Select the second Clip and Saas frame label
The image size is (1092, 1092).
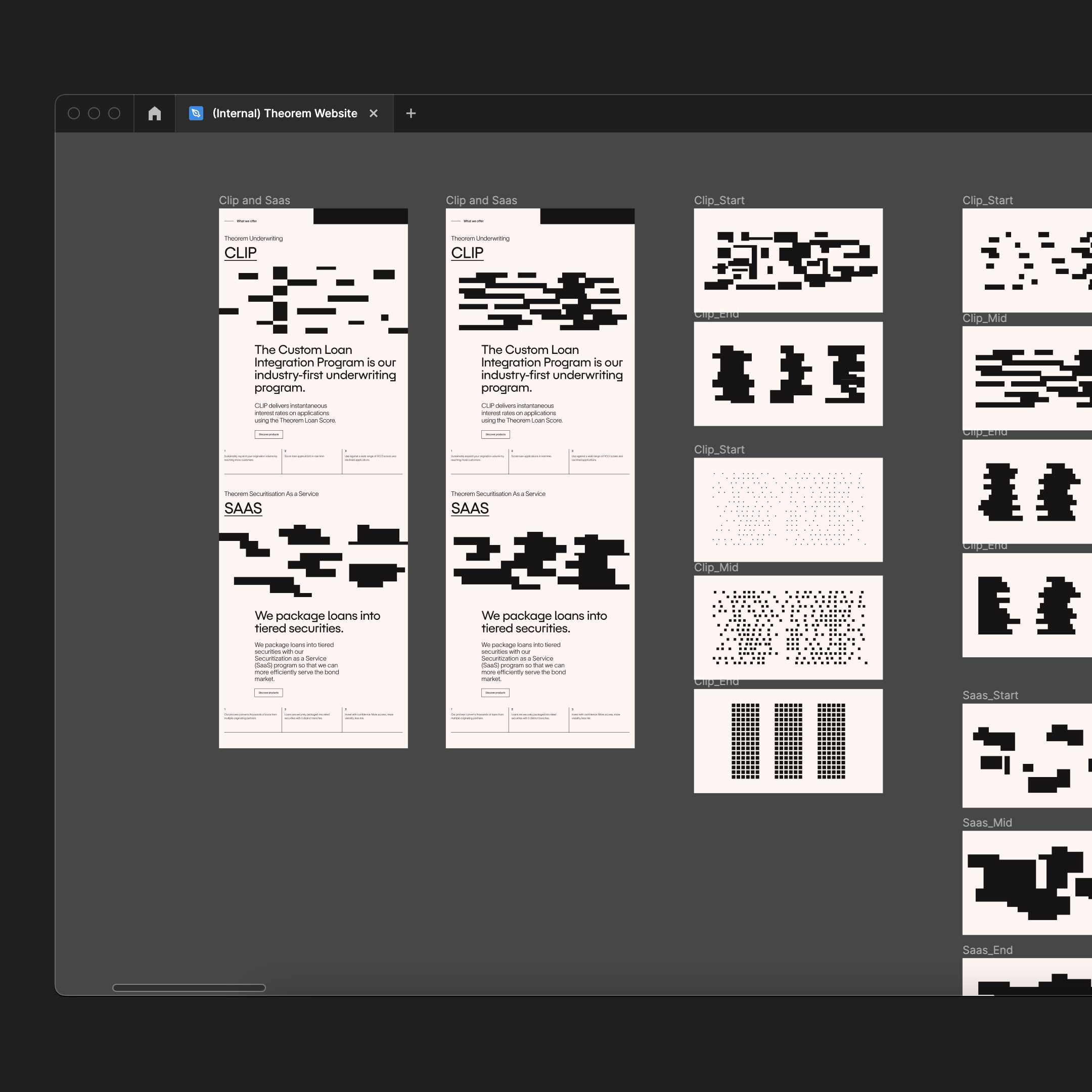[481, 200]
